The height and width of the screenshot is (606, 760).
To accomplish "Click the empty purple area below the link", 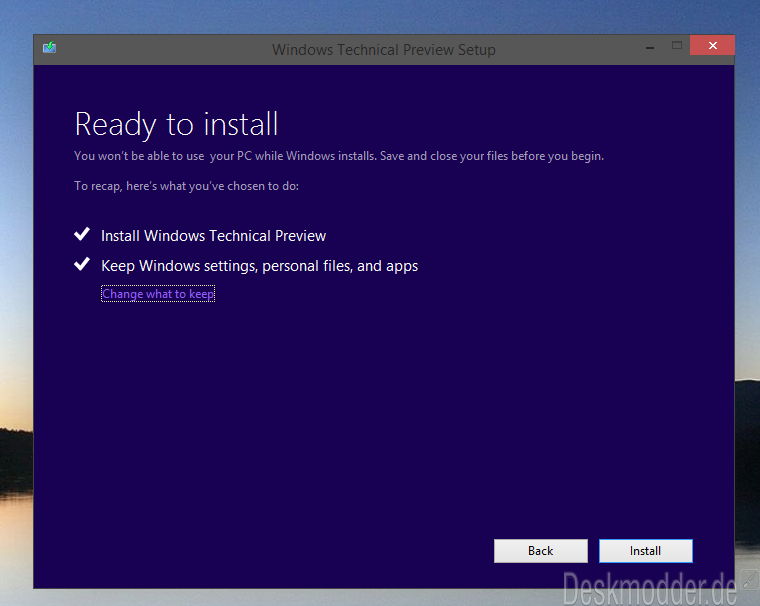I will (x=380, y=420).
